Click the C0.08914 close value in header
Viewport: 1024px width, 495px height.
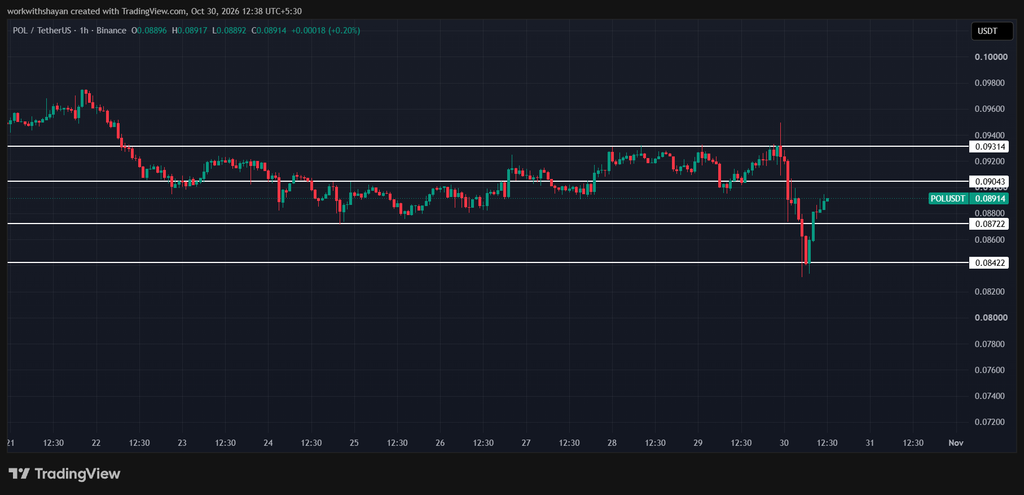pos(270,31)
